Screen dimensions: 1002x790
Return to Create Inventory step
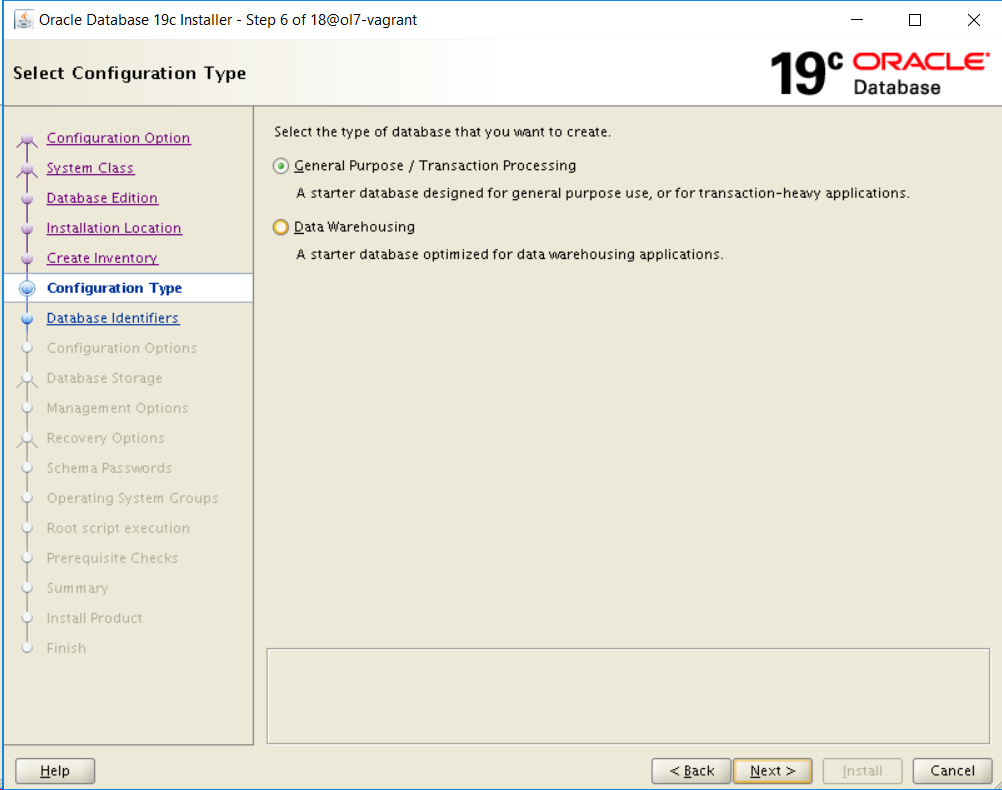pos(102,258)
